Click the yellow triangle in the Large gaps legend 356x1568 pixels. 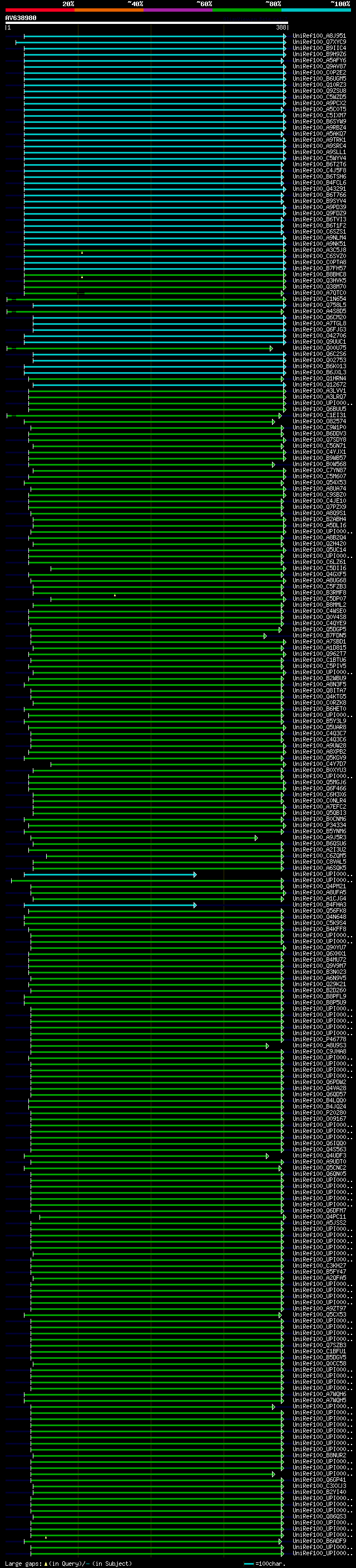(x=46, y=1564)
